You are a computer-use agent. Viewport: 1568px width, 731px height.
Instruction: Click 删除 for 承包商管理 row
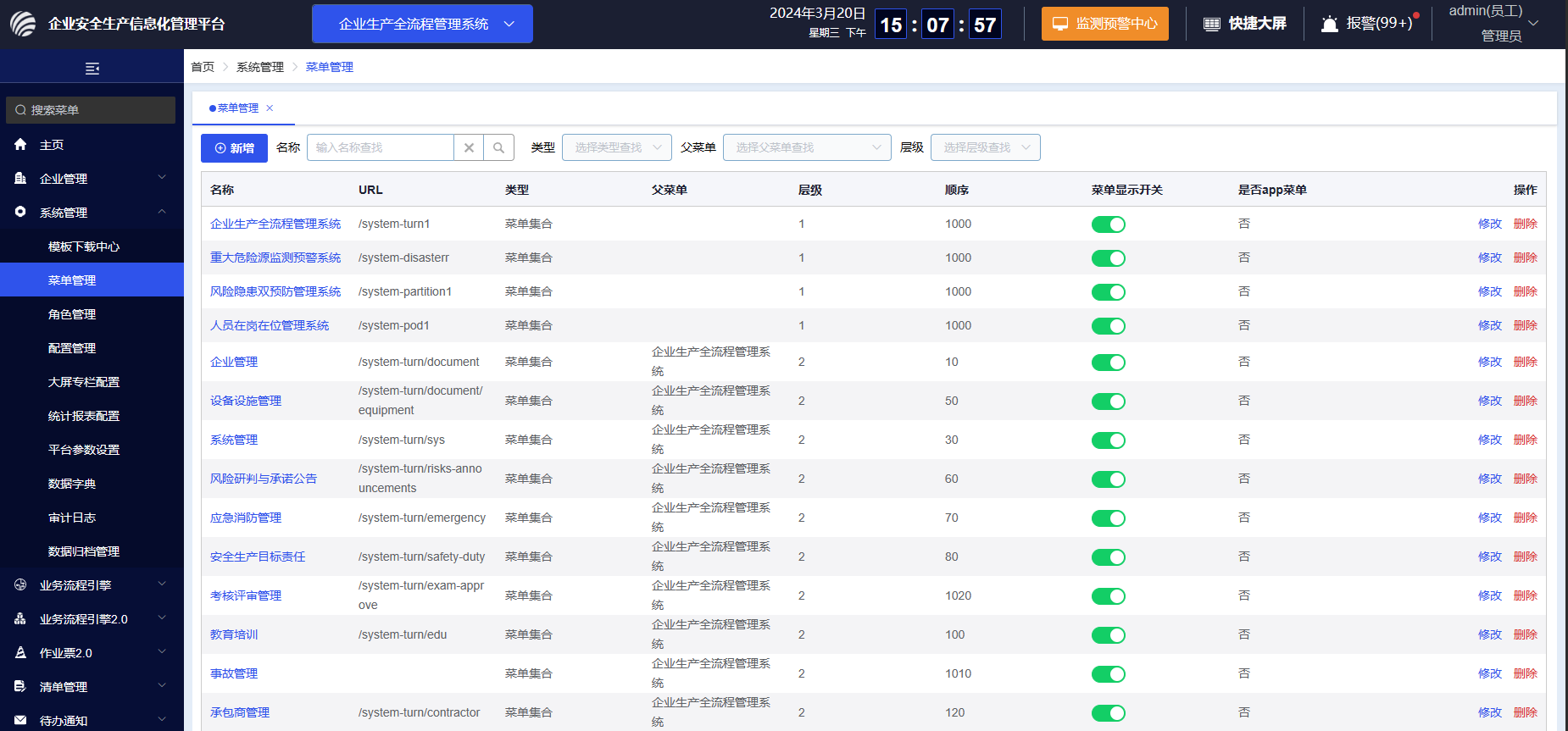pyautogui.click(x=1525, y=712)
